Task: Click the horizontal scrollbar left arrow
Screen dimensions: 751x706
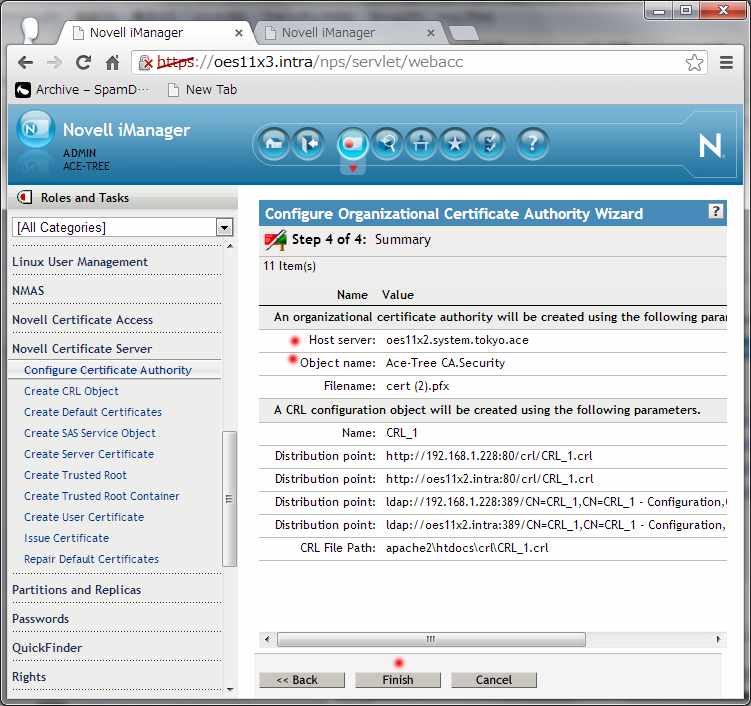Action: [x=267, y=639]
